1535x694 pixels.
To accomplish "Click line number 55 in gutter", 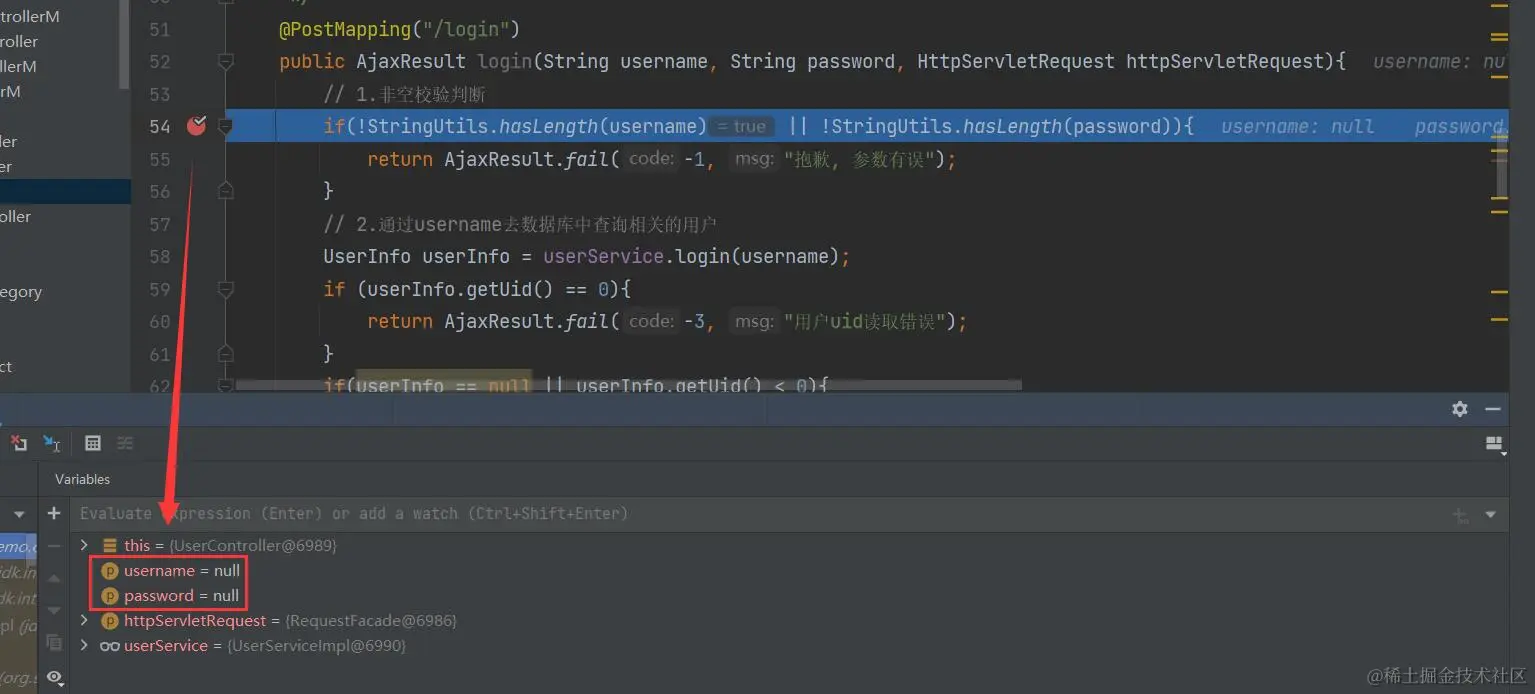I will 159,159.
